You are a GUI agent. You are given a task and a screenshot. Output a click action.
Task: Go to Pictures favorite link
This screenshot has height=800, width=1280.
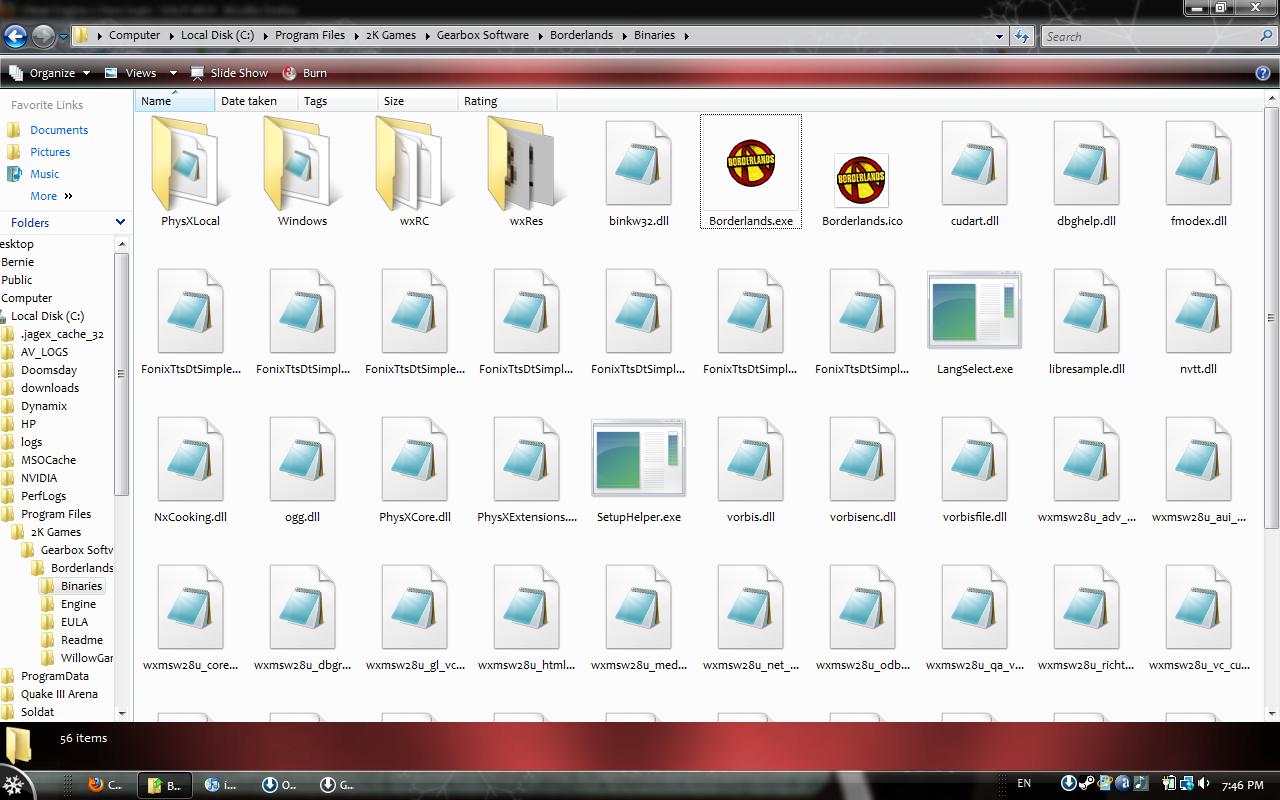click(x=50, y=152)
